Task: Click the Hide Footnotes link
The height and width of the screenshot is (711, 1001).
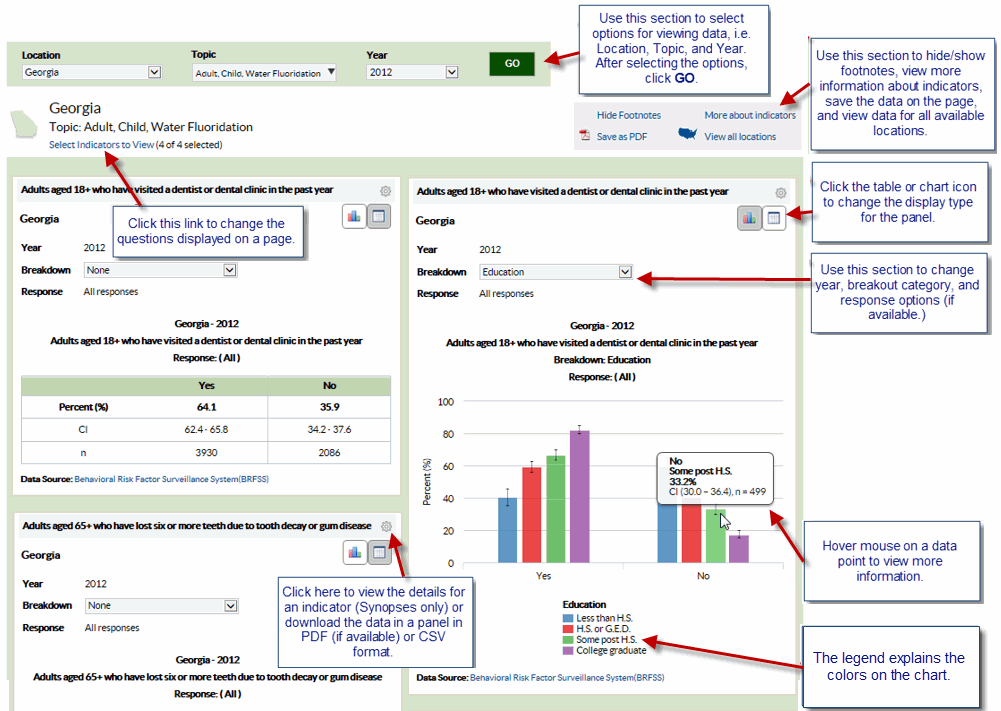Action: point(628,116)
